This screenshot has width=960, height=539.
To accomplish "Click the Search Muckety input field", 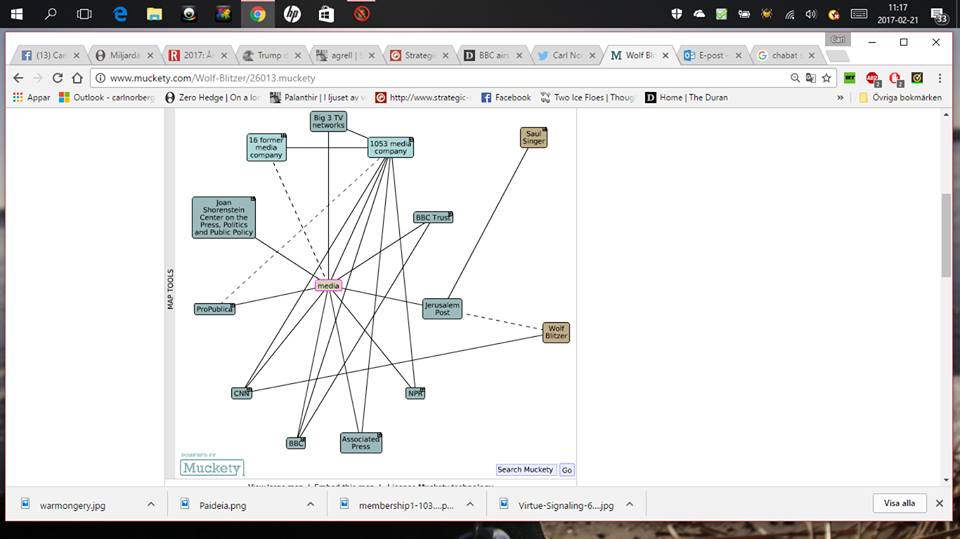I will pos(526,470).
